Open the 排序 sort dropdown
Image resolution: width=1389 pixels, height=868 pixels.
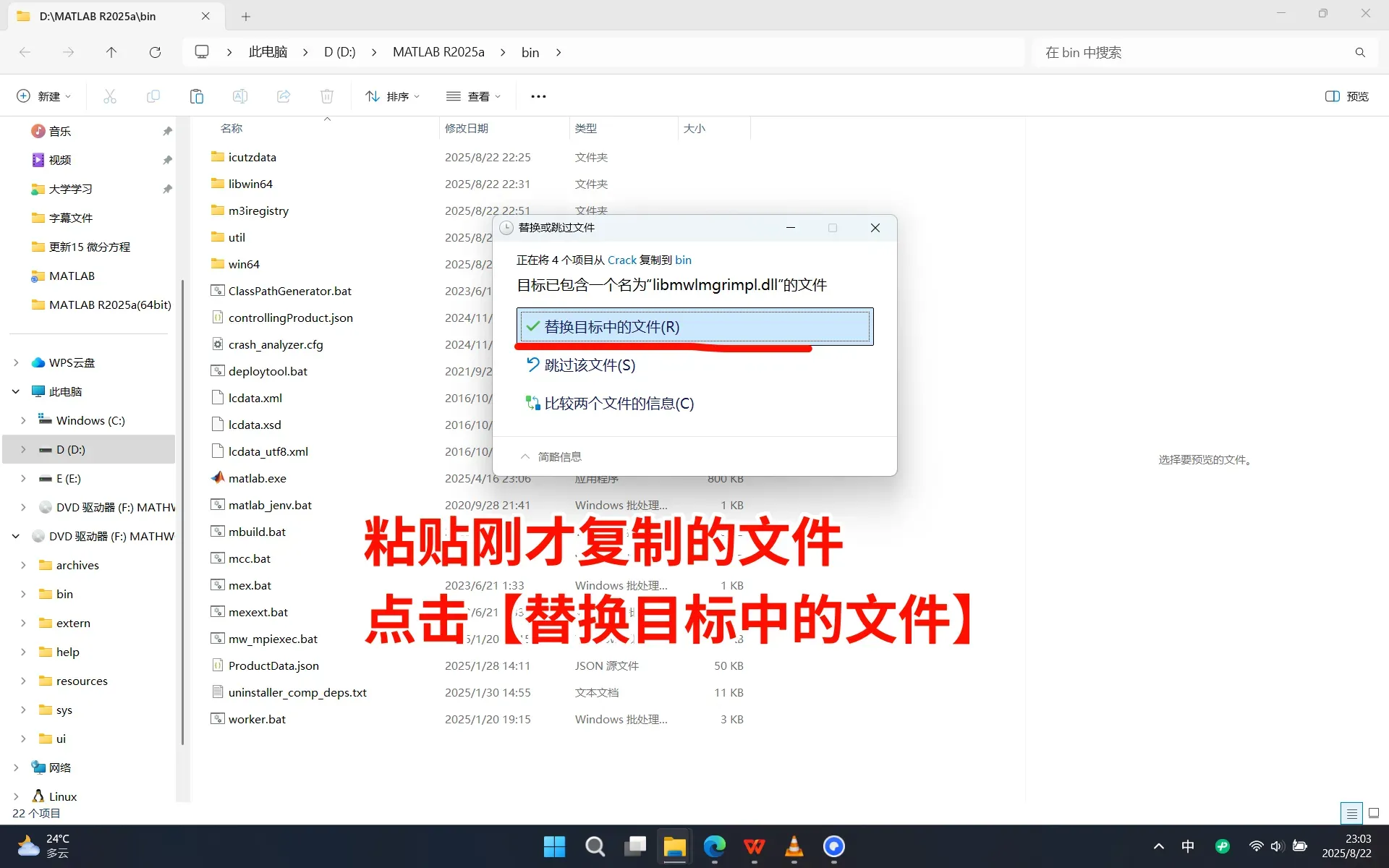393,96
